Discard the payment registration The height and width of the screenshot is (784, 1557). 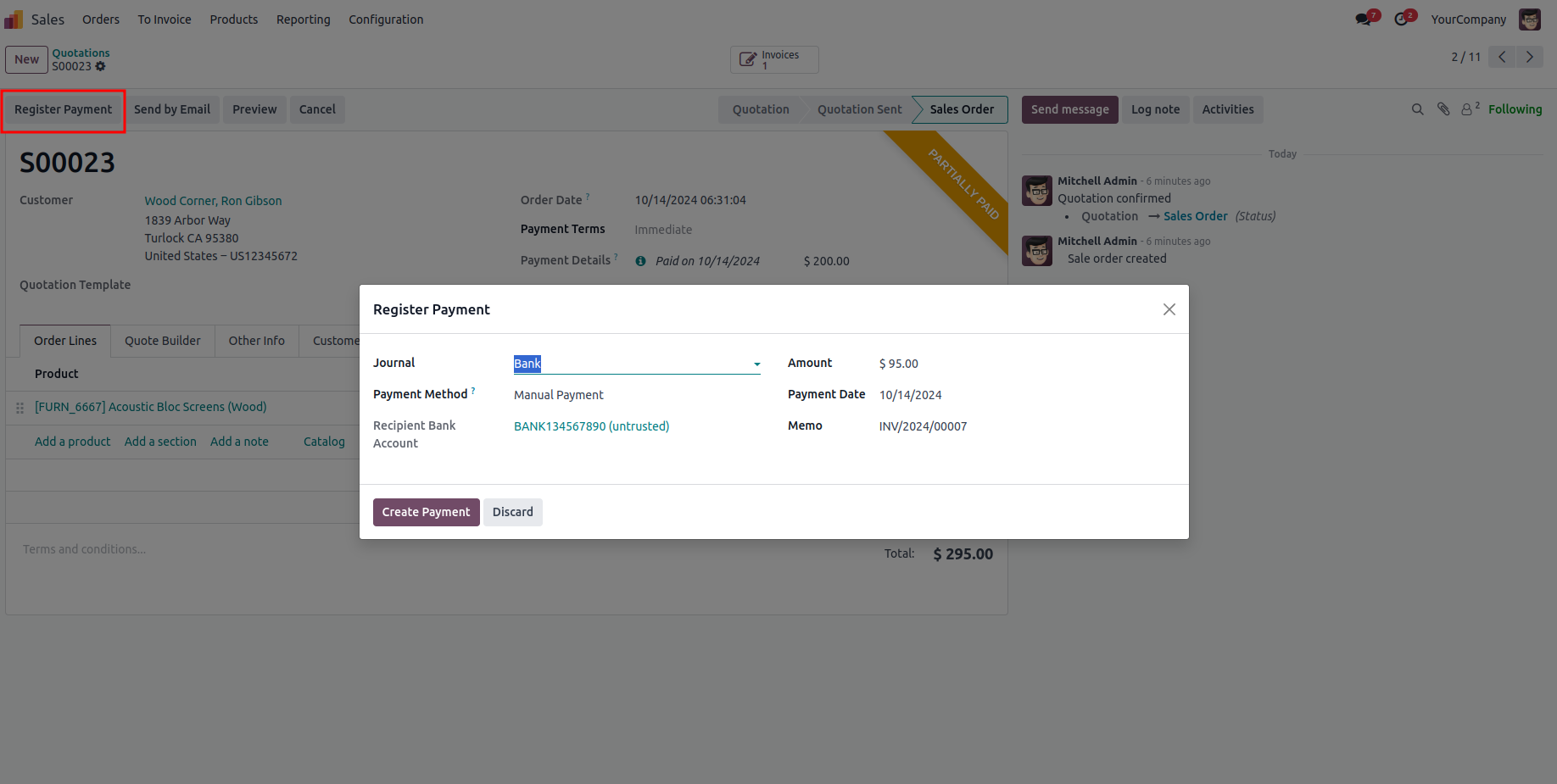(x=512, y=512)
